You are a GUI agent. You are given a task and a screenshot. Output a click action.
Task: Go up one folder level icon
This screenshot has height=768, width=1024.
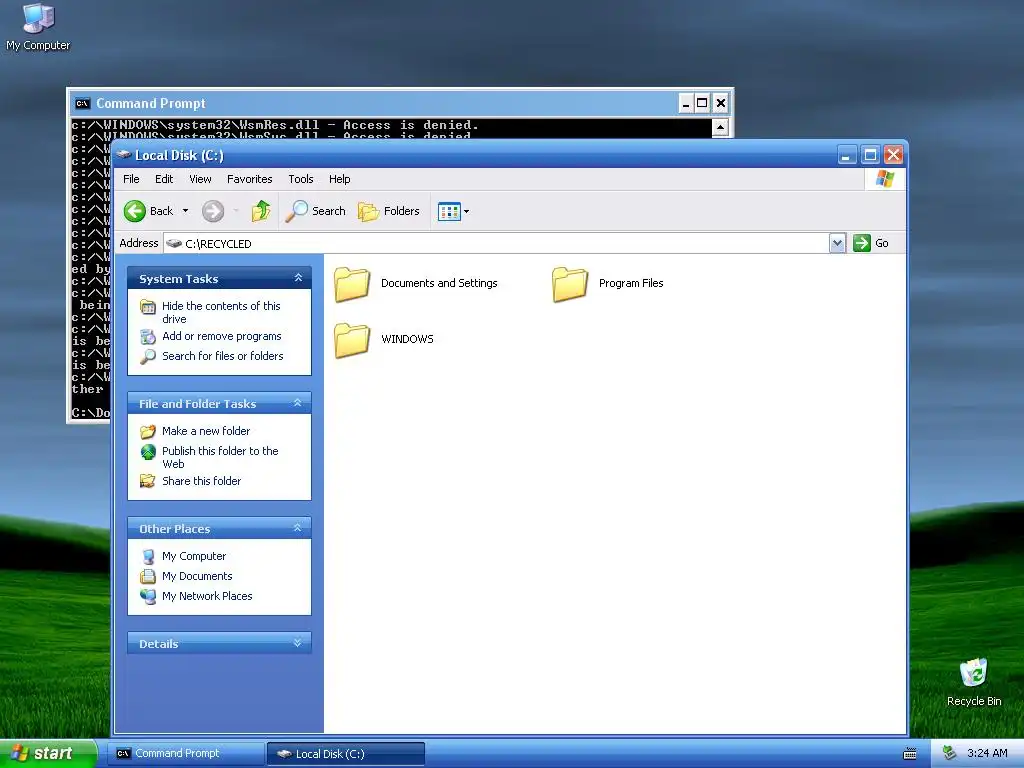click(261, 211)
